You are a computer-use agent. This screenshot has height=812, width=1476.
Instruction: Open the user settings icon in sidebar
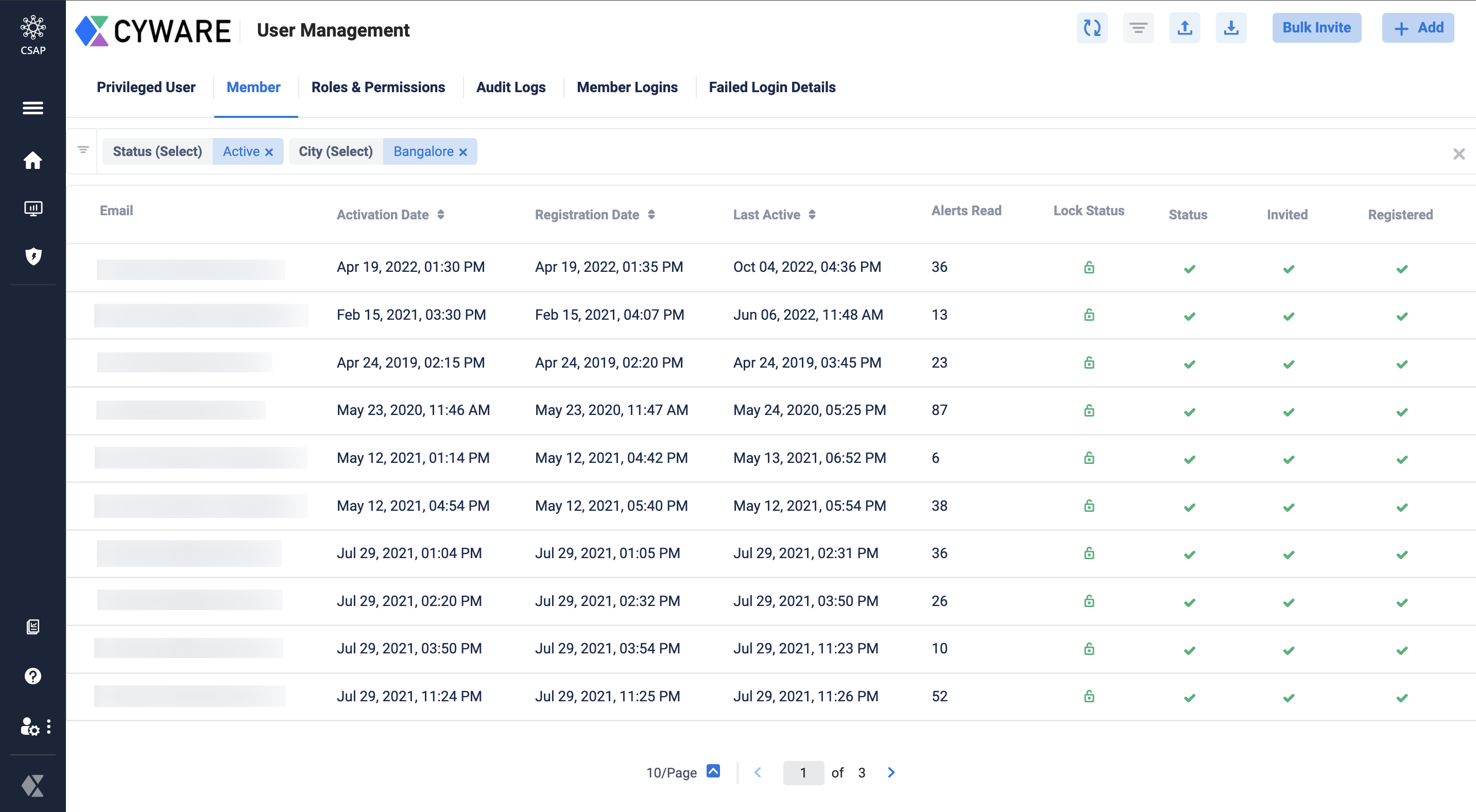coord(30,727)
